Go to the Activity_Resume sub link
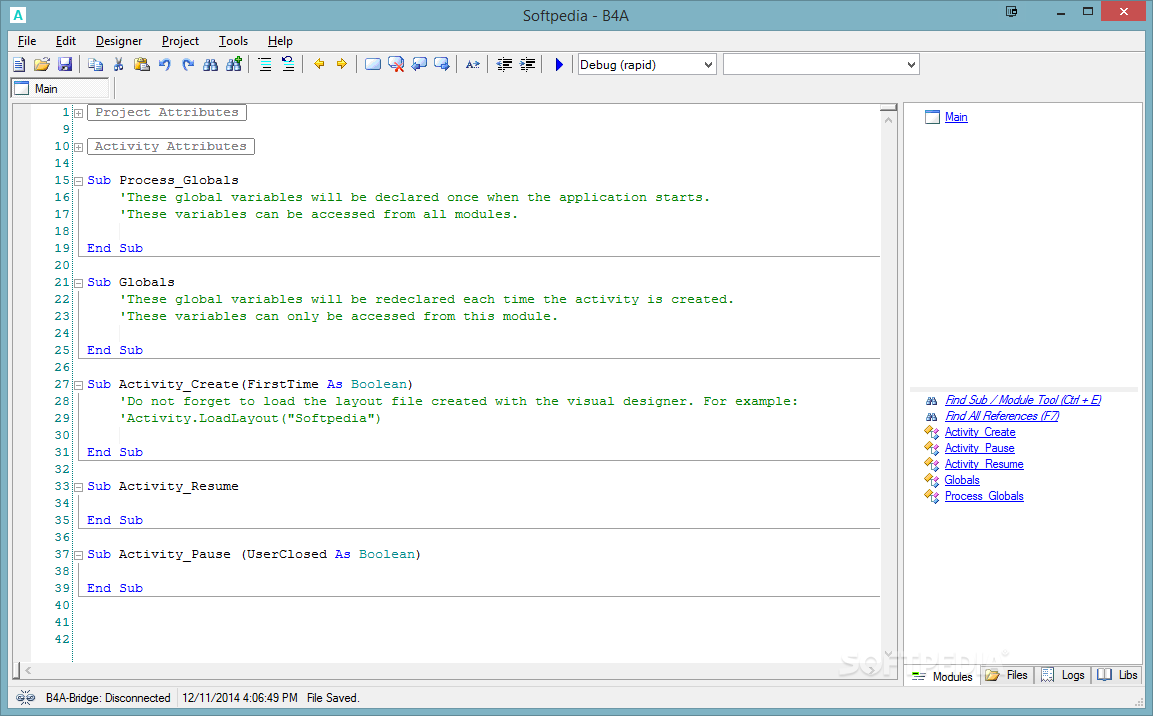This screenshot has width=1153, height=716. [x=984, y=465]
